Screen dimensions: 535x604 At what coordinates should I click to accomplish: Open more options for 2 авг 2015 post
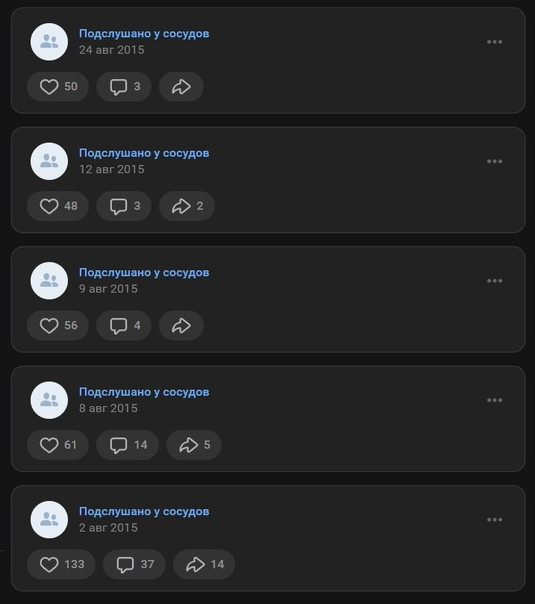[x=495, y=520]
